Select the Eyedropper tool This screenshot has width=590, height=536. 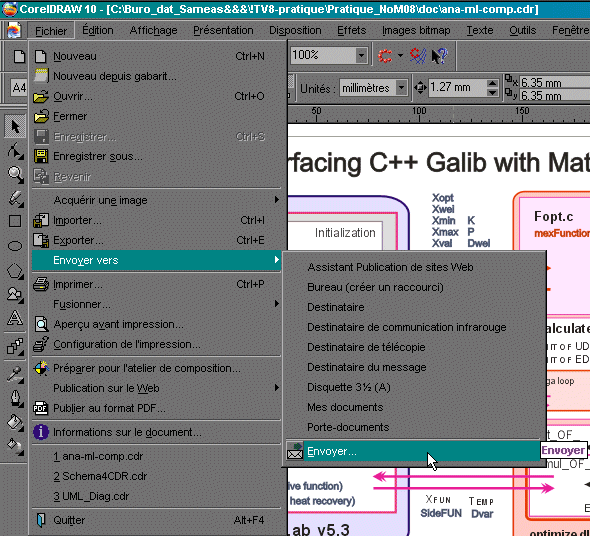[15, 374]
